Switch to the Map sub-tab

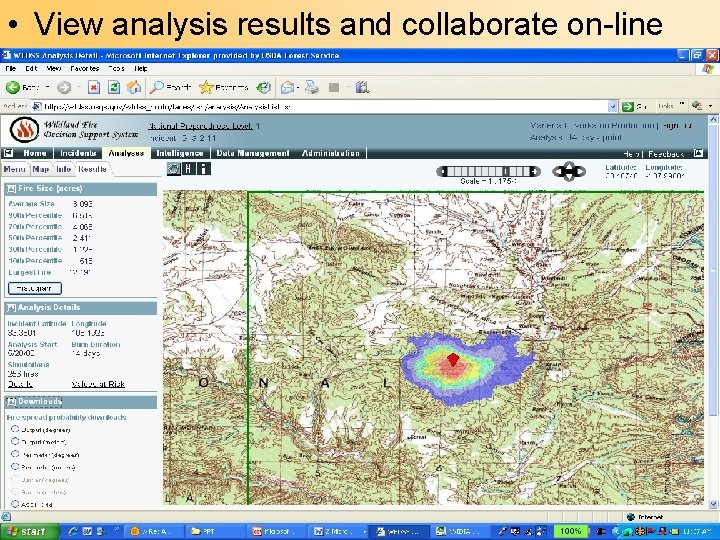(x=40, y=169)
